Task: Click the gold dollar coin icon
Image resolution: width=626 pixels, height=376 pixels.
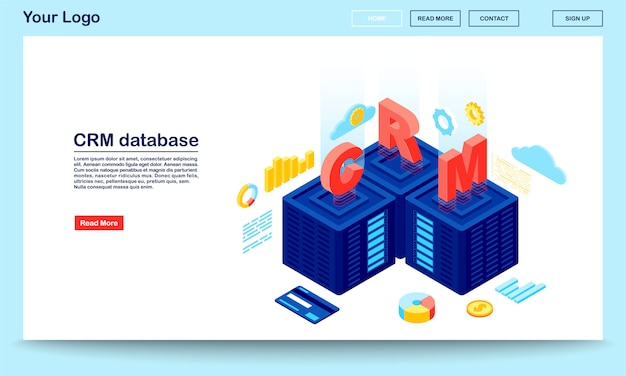Action: pos(479,309)
